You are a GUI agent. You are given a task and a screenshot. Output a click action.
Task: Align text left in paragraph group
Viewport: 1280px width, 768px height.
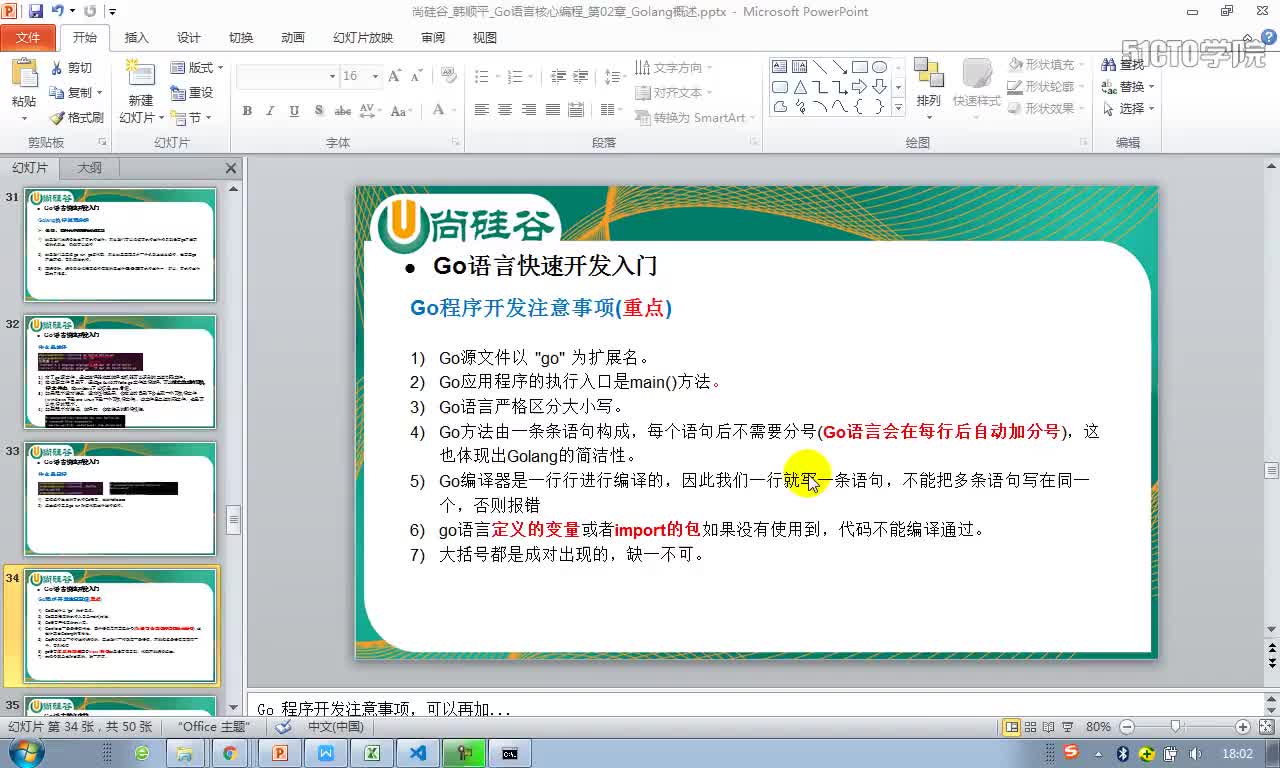pyautogui.click(x=481, y=110)
